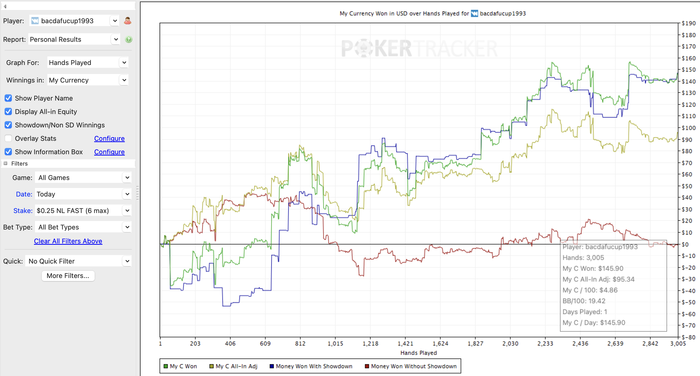Click the $-80 y-axis label
The width and height of the screenshot is (700, 376).
point(688,337)
